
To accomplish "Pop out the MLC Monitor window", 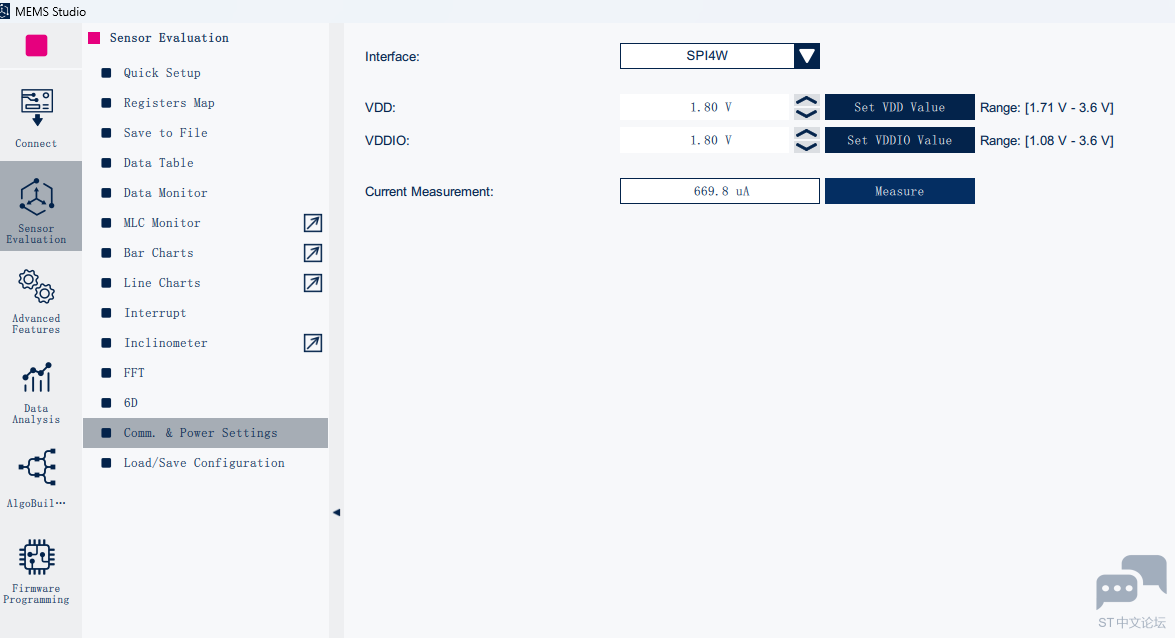I will tap(312, 223).
